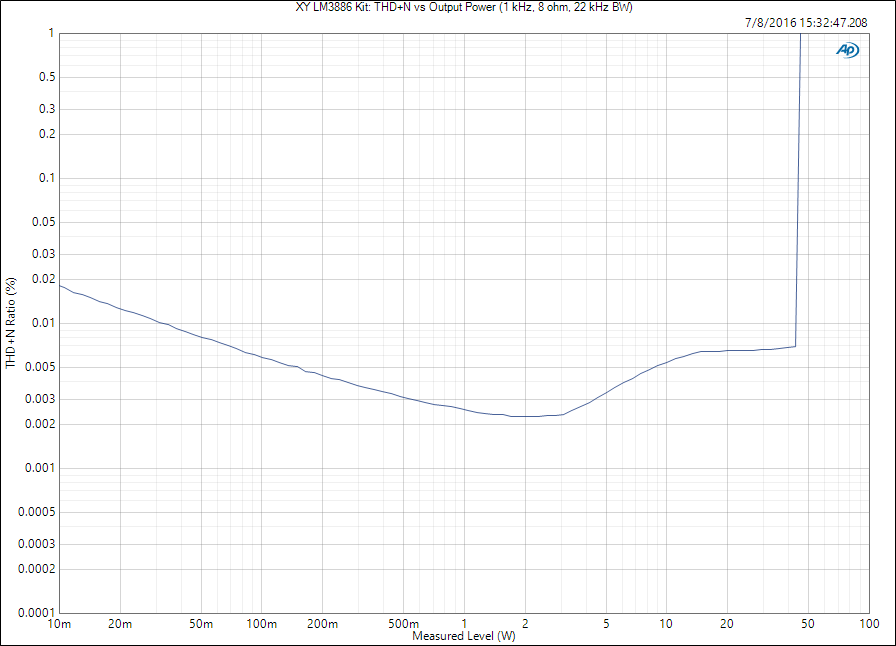This screenshot has width=896, height=646.
Task: Click the '0.0001' label on the THD+N axis
Action: [37, 613]
